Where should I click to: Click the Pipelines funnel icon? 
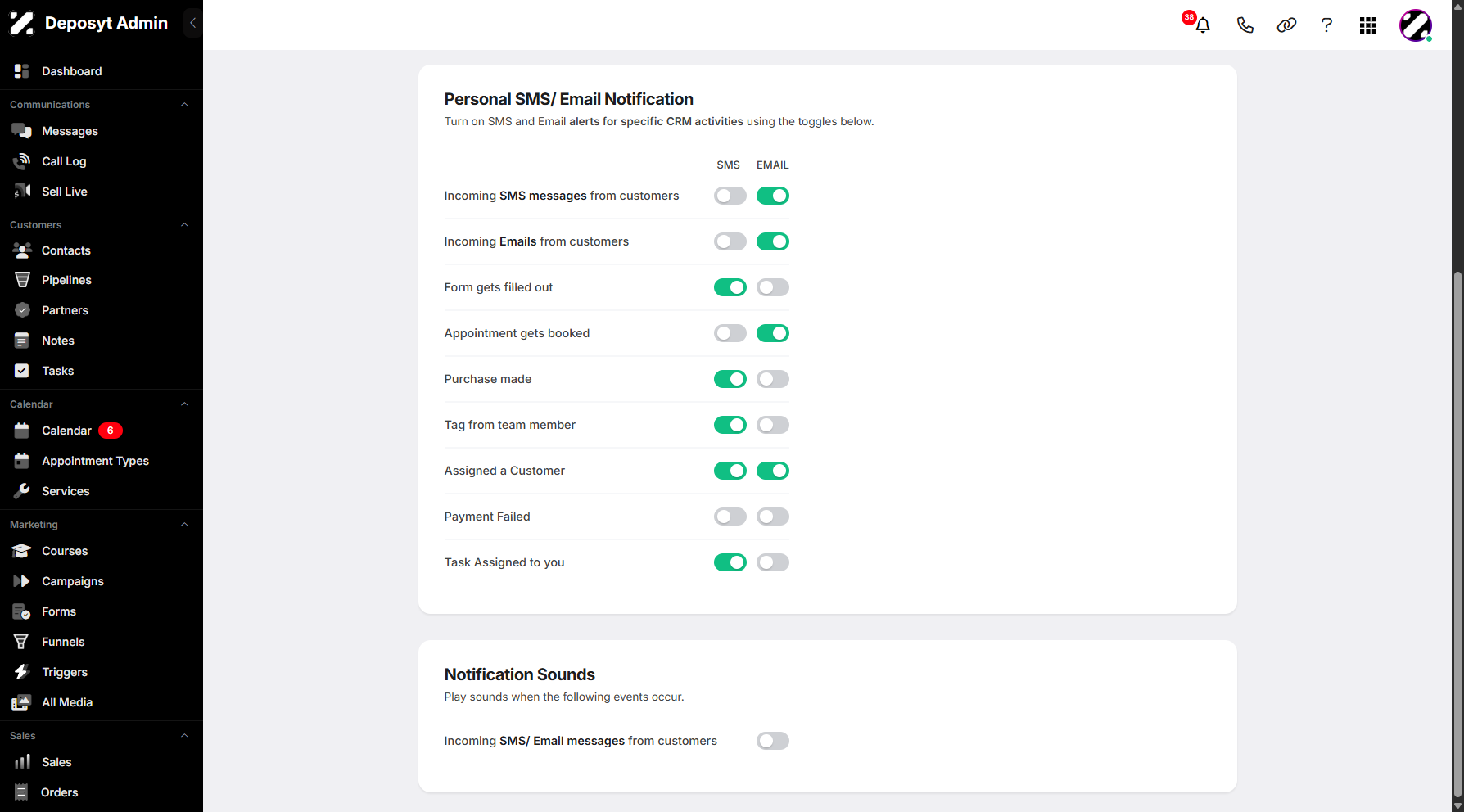[x=22, y=280]
